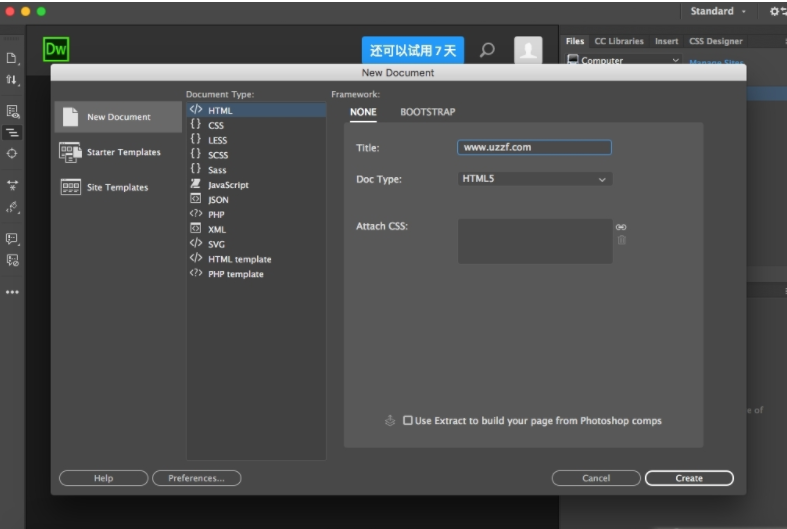Image resolution: width=787 pixels, height=529 pixels.
Task: Select CSS document type
Action: (256, 125)
